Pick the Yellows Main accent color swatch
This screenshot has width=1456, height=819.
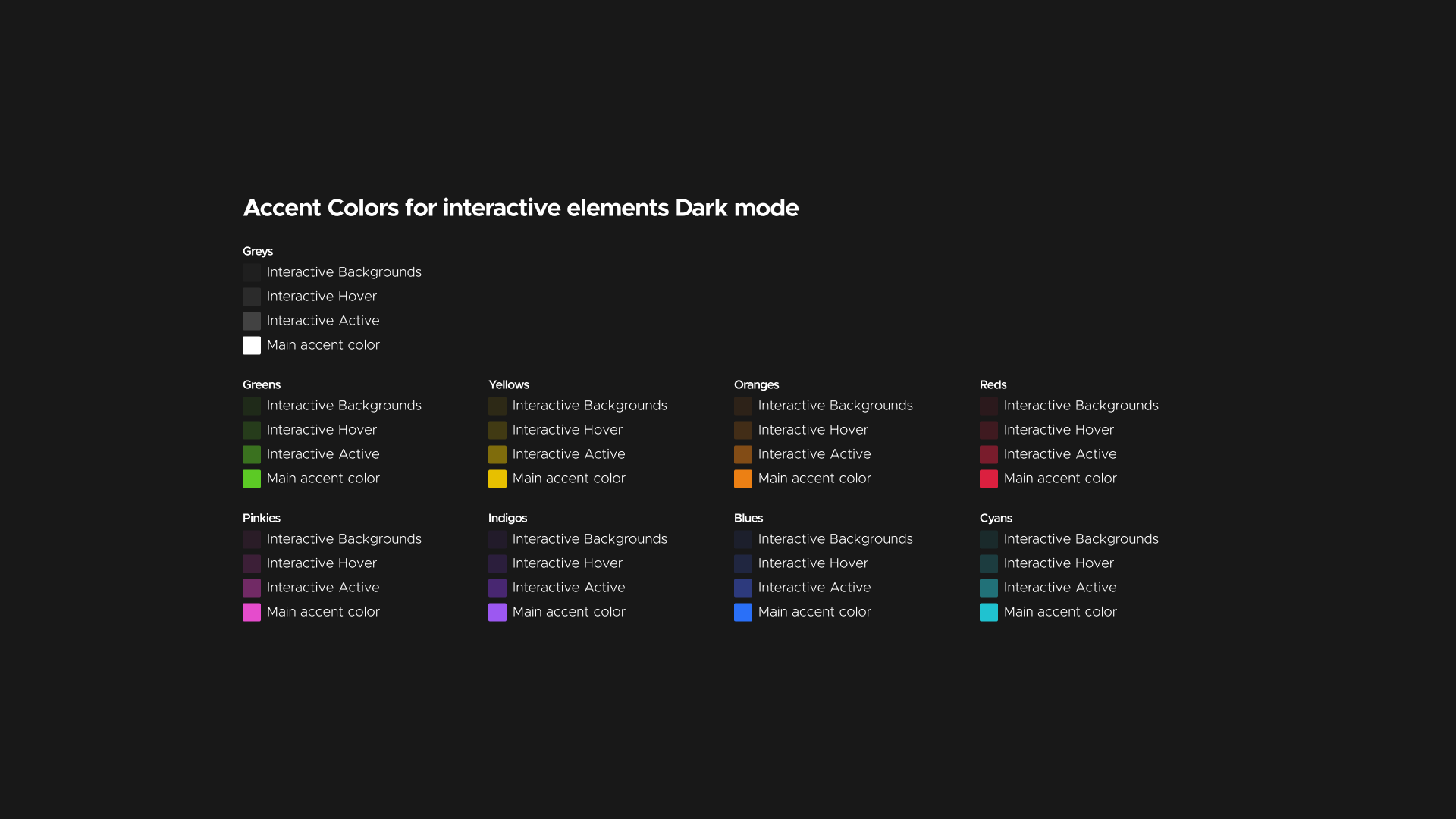tap(497, 479)
